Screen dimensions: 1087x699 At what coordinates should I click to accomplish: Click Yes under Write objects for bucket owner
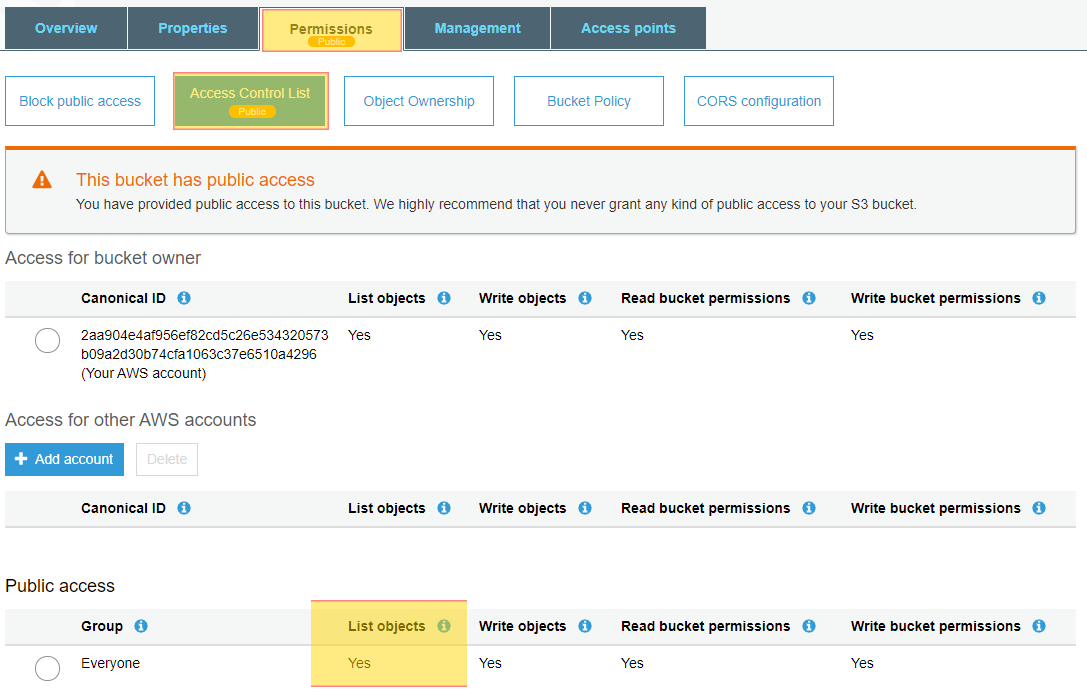pyautogui.click(x=490, y=336)
